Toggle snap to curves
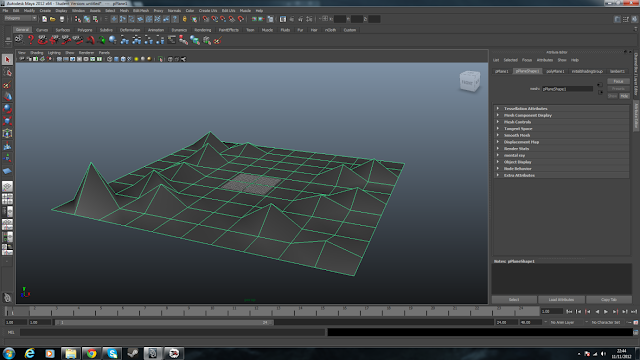Image resolution: width=640 pixels, height=360 pixels. click(215, 19)
